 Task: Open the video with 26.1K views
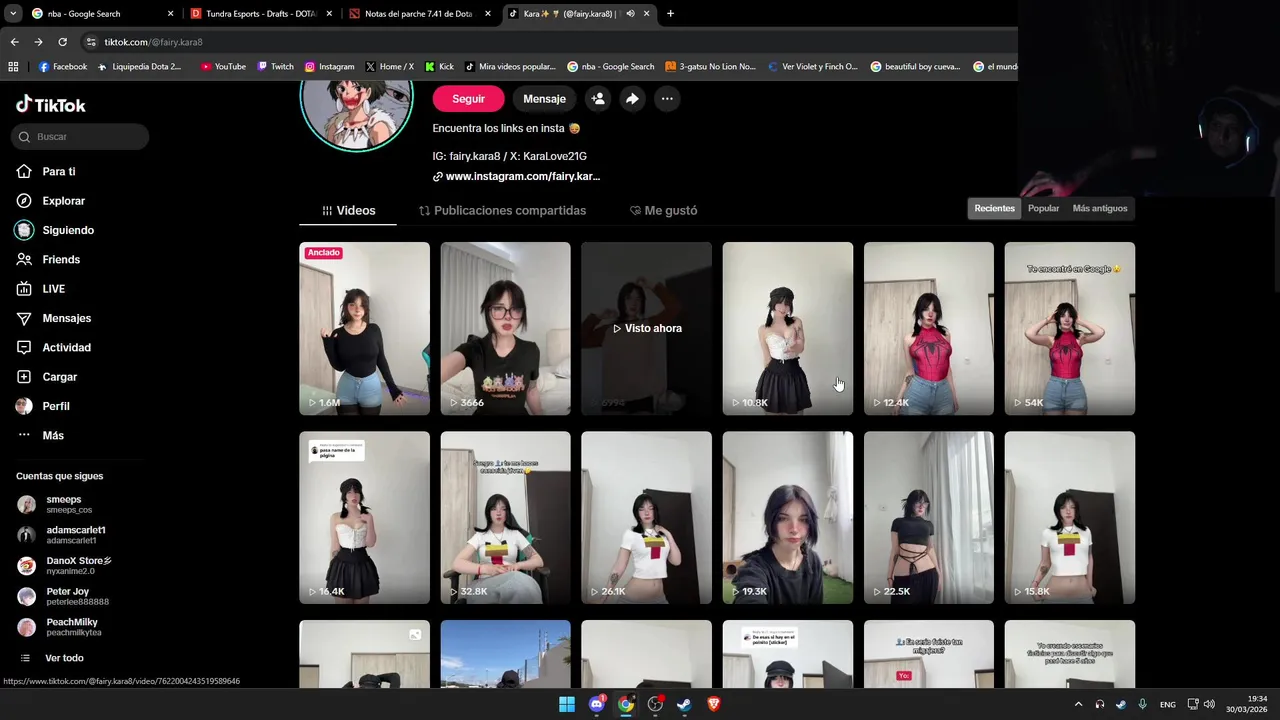tap(646, 518)
